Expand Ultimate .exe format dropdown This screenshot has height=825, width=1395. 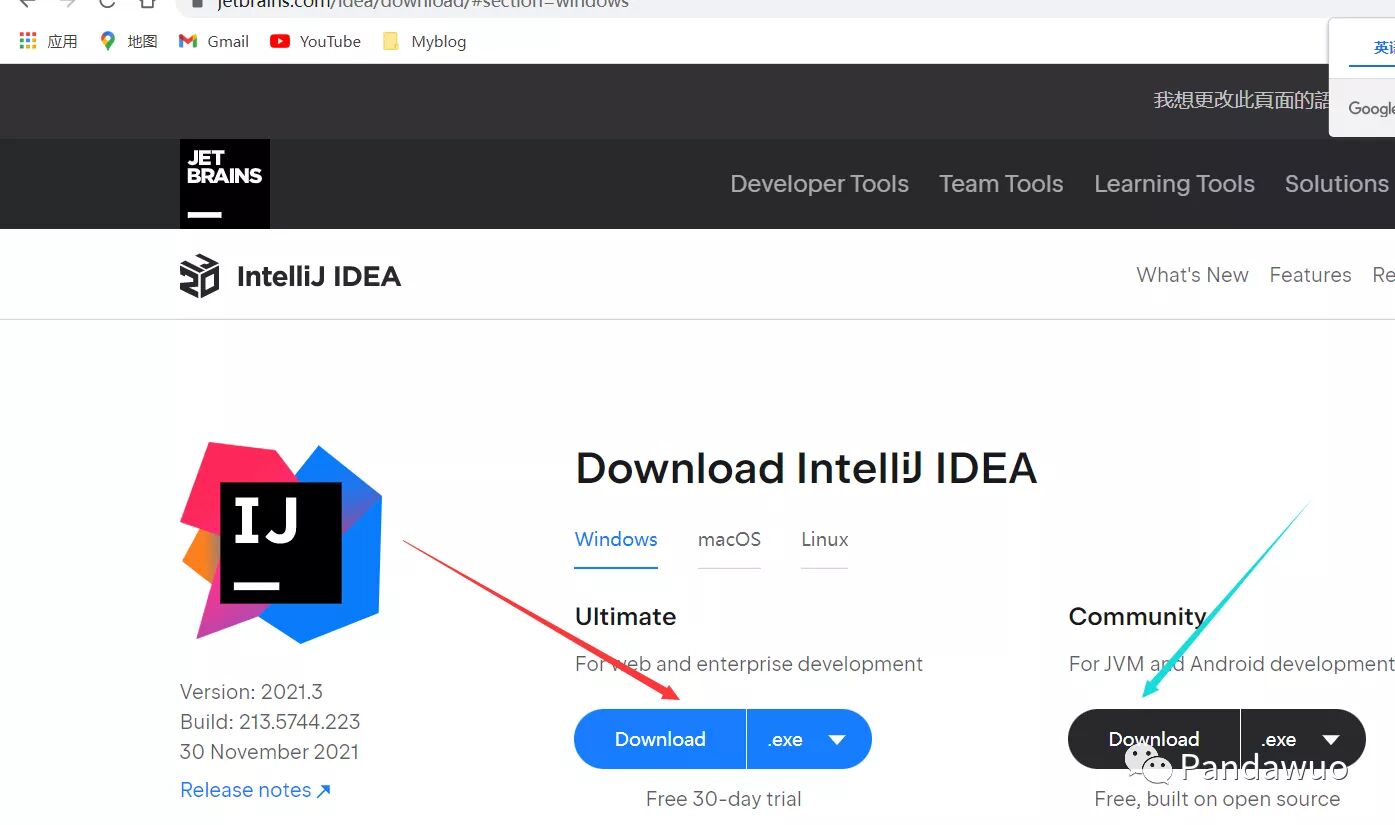809,739
